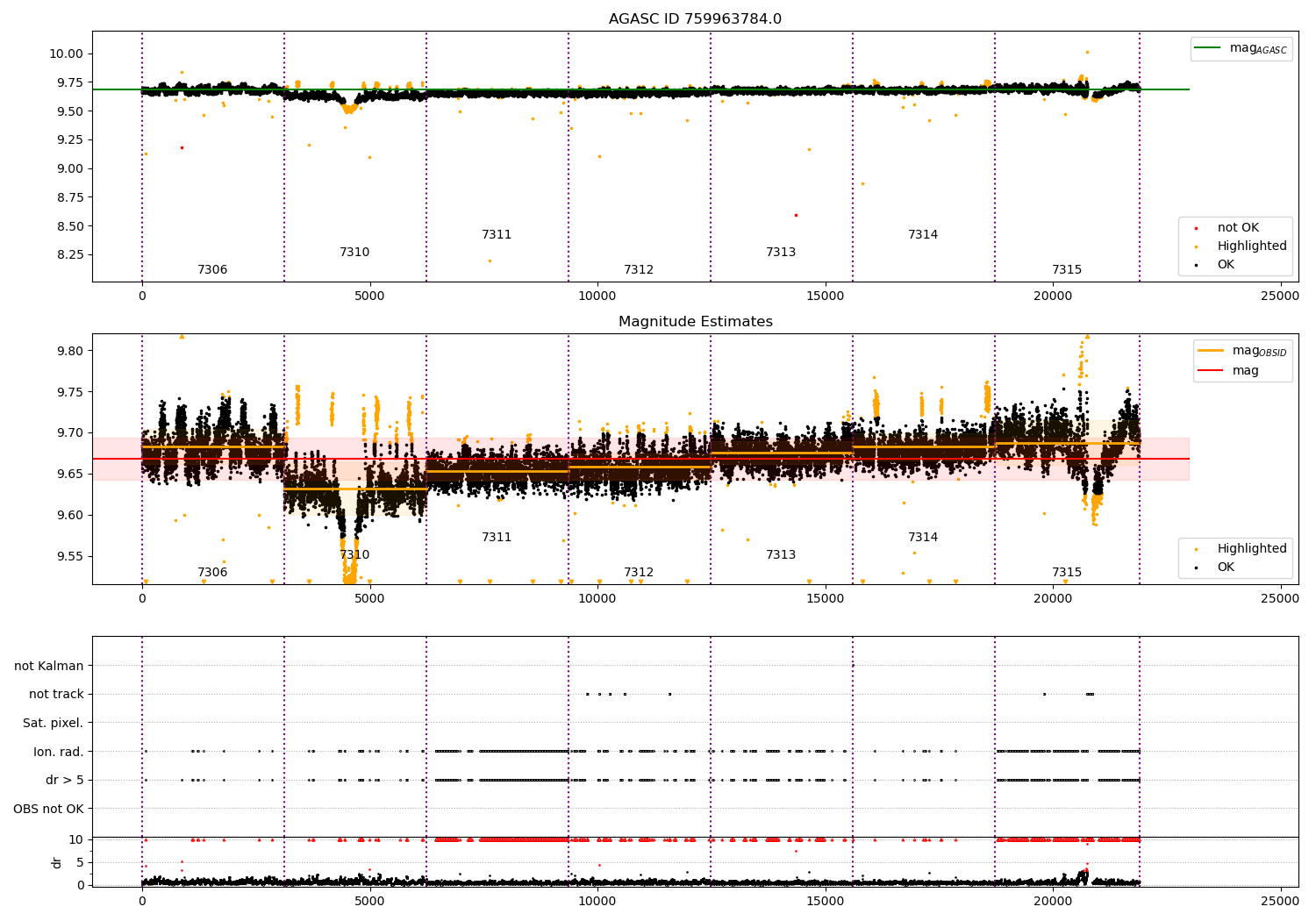Screen dimensions: 1316x921
Task: Click the 'not track' row label
Action: (x=56, y=694)
